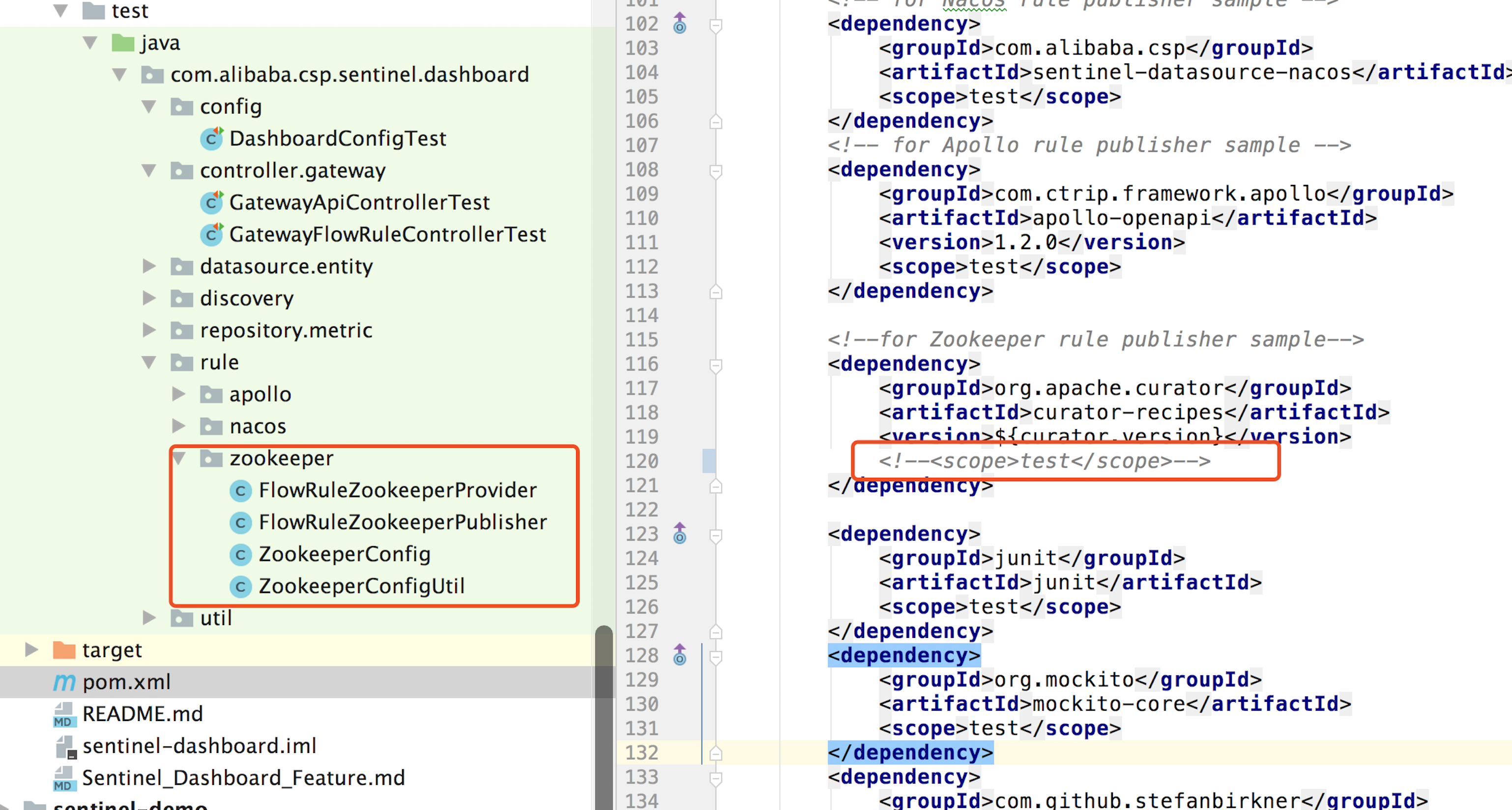
Task: Click apollo-openapi artifactId text
Action: coord(1121,218)
